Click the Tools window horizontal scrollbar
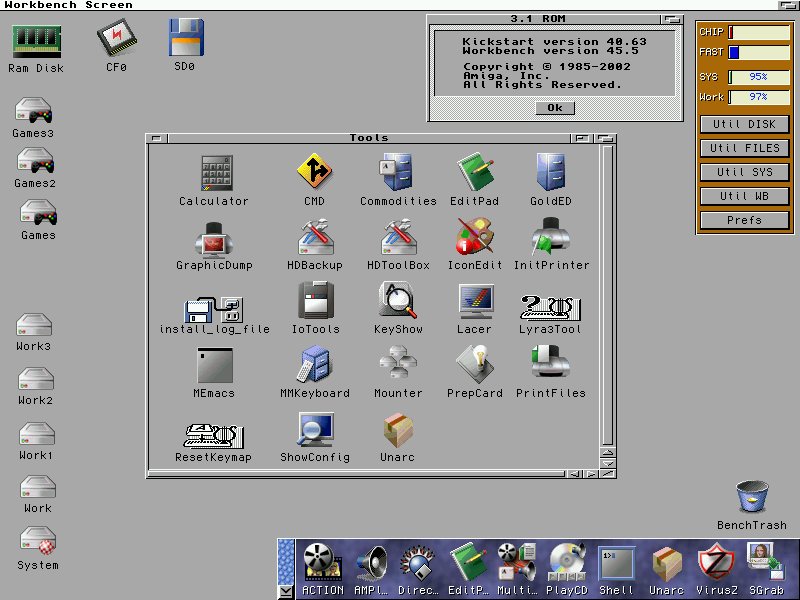This screenshot has height=600, width=800. pos(356,474)
